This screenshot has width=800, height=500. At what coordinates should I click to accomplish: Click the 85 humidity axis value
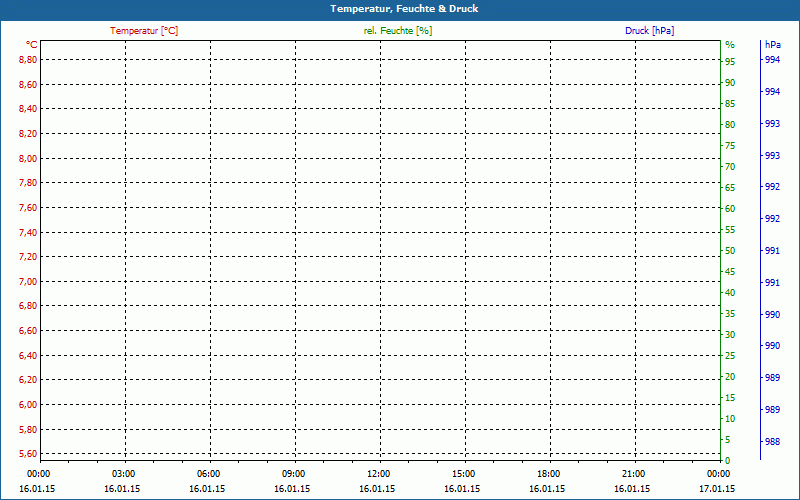[730, 104]
